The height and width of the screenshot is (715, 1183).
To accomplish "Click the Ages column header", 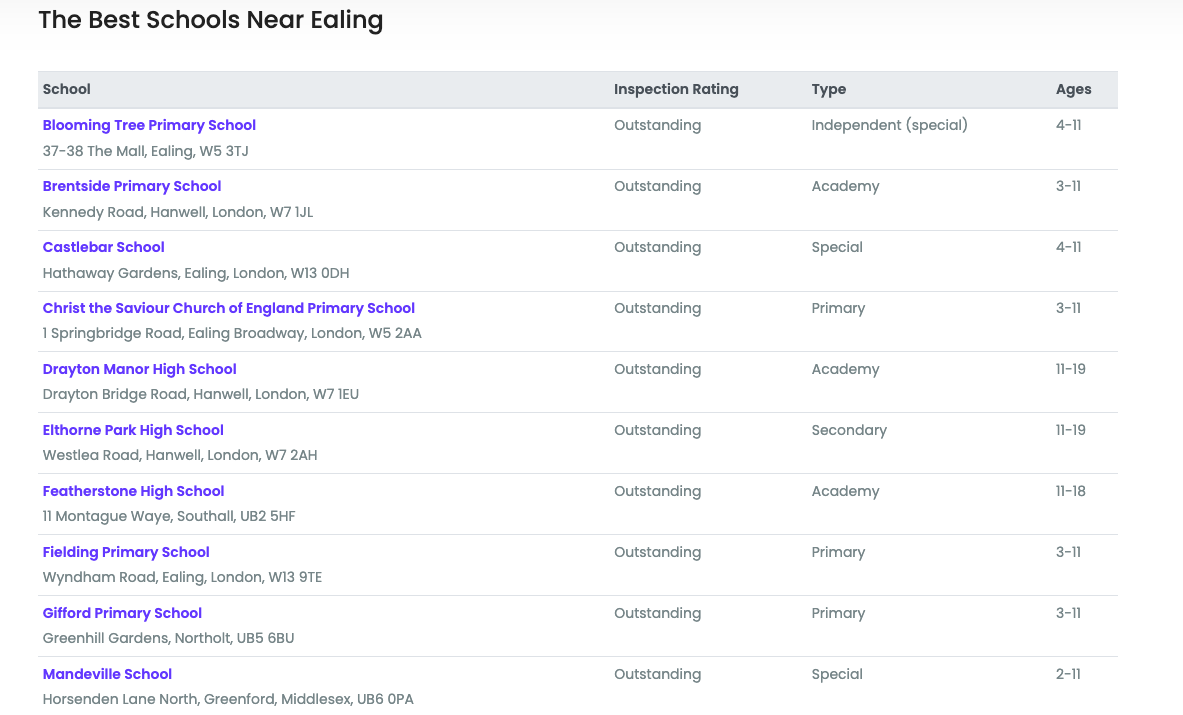I will coord(1073,89).
